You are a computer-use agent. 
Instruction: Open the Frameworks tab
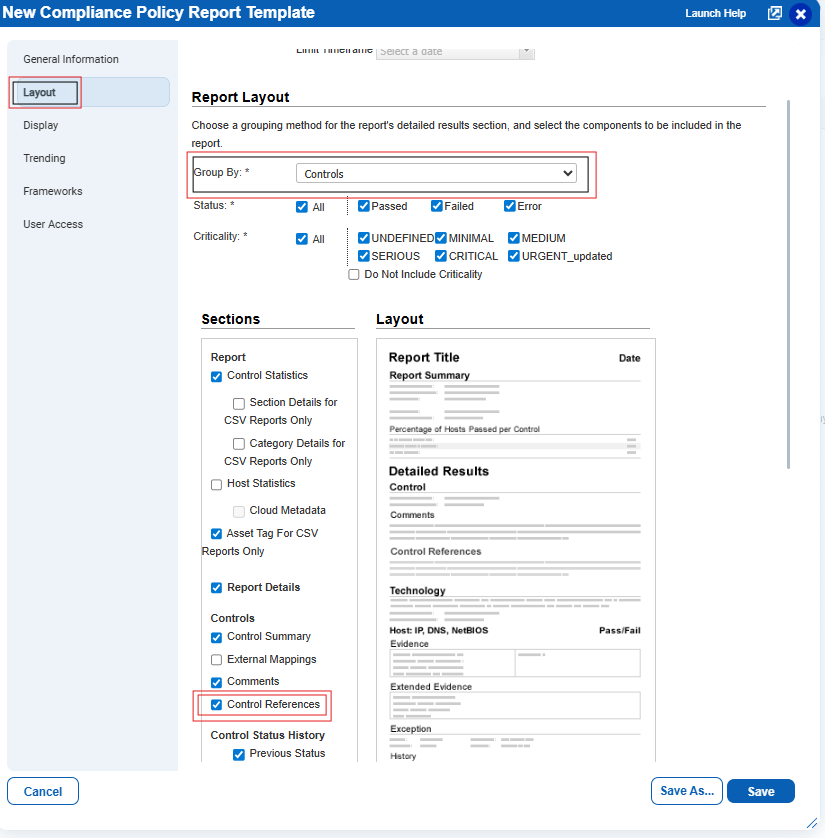tap(52, 191)
